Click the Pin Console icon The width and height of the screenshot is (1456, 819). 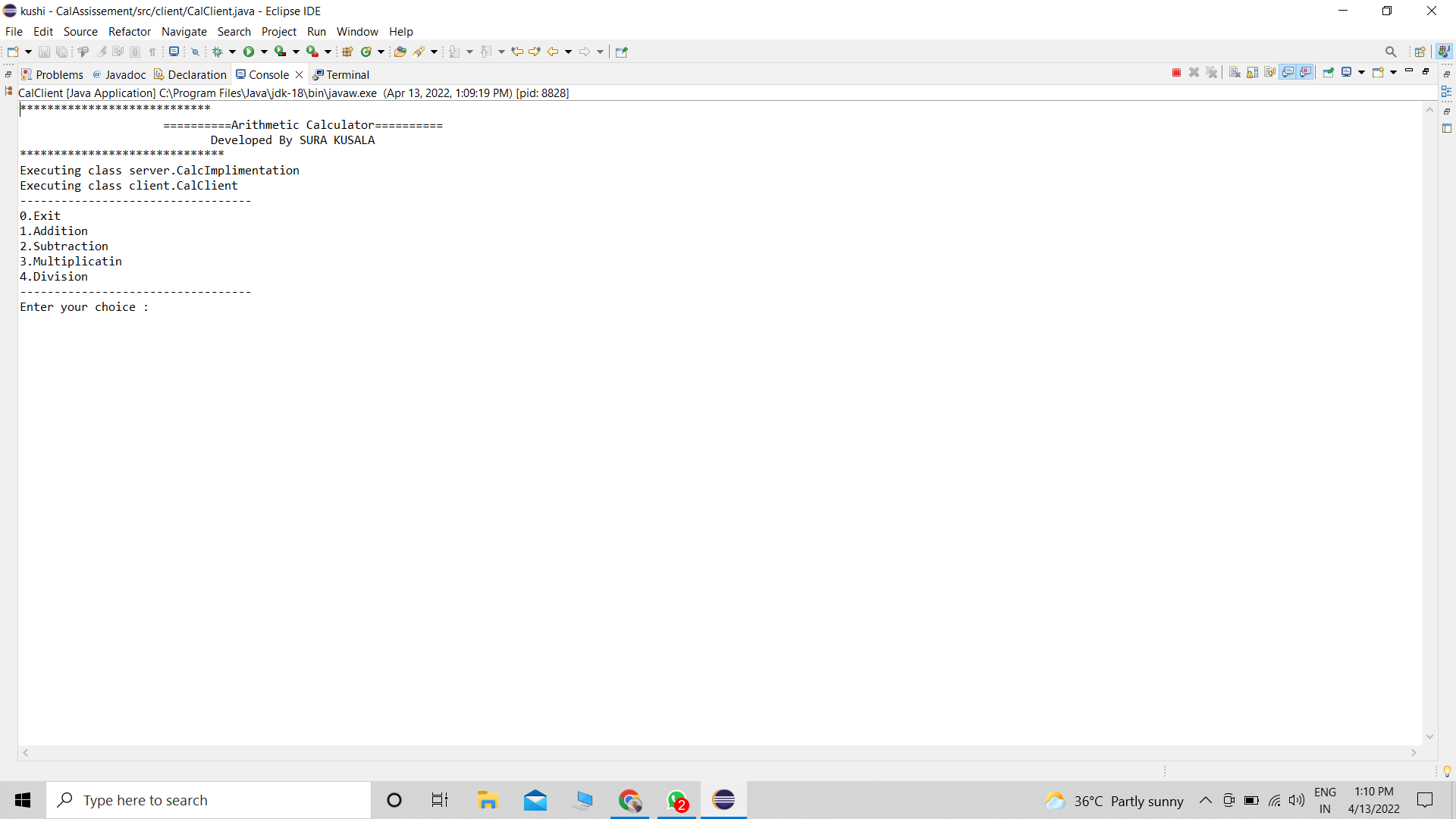click(x=1328, y=73)
